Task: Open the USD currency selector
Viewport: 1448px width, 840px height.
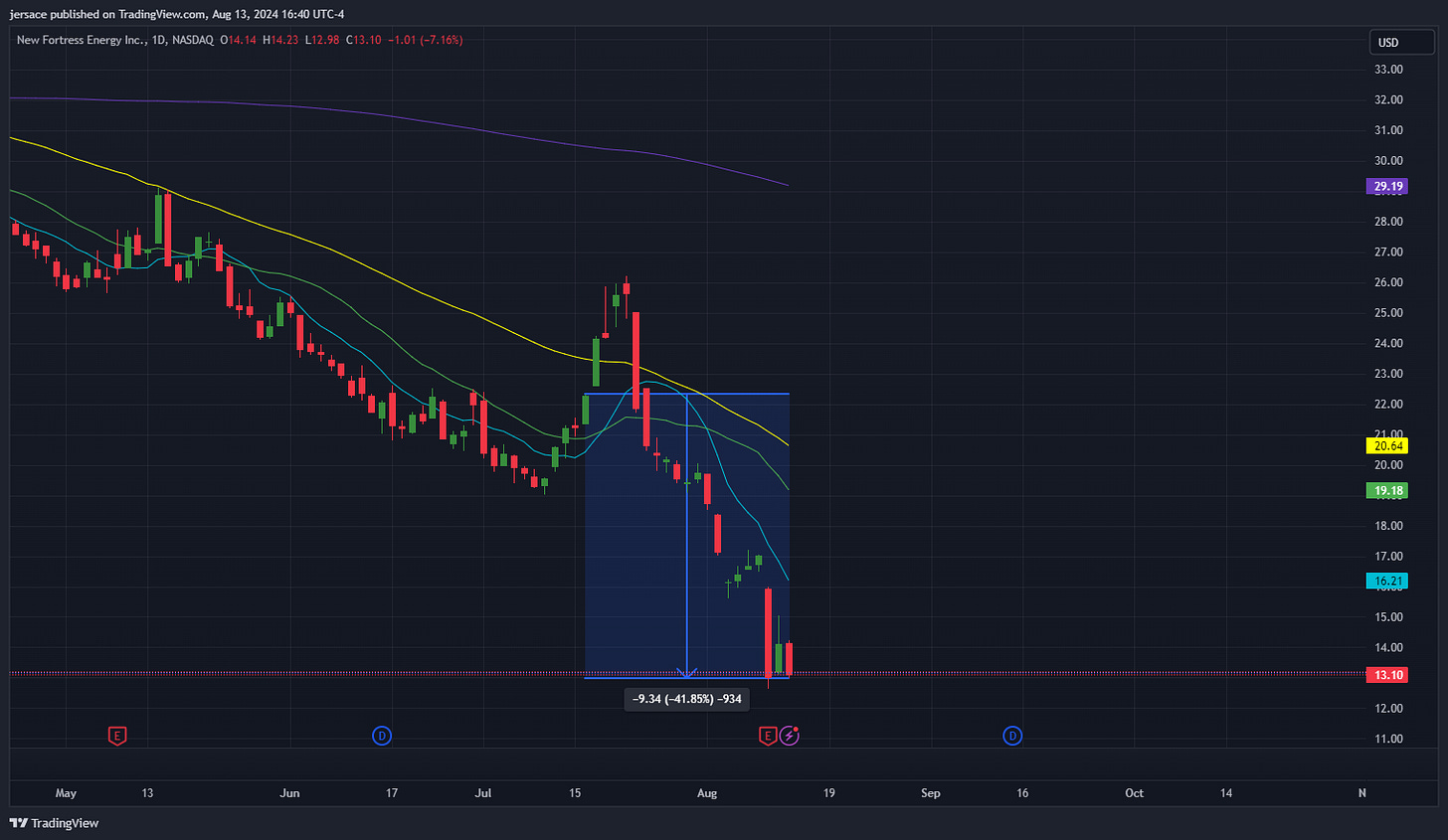Action: 1401,42
